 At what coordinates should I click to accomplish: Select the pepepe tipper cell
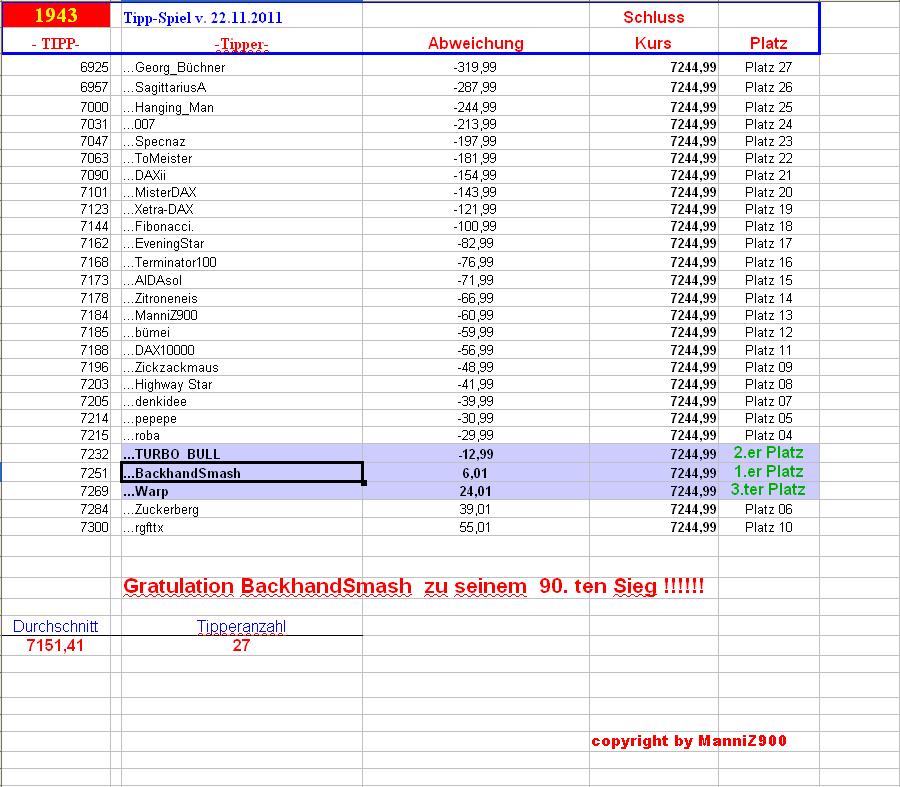point(242,418)
